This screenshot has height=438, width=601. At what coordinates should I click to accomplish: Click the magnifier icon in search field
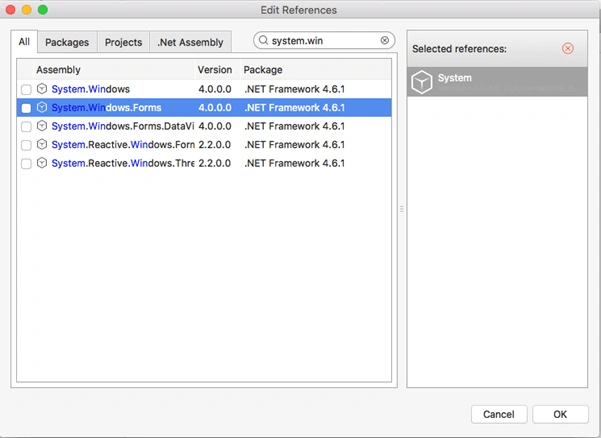[x=263, y=40]
